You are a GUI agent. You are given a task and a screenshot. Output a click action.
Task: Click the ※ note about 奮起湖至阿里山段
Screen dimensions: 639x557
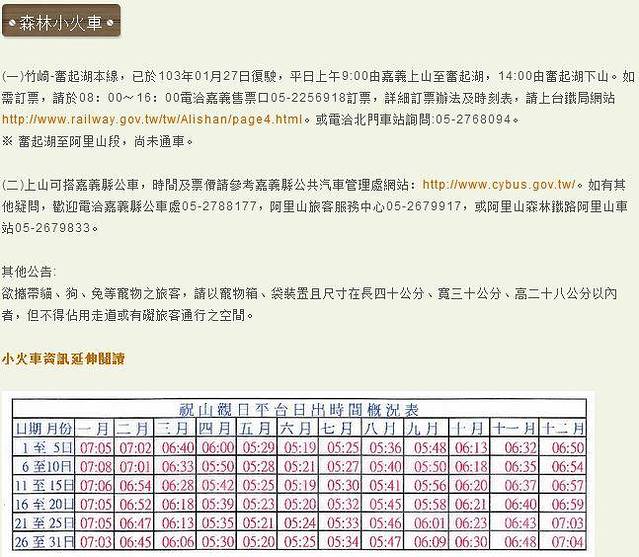98,141
